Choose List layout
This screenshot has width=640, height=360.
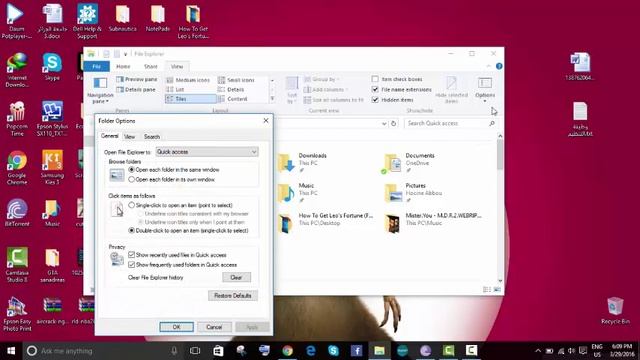pos(176,89)
